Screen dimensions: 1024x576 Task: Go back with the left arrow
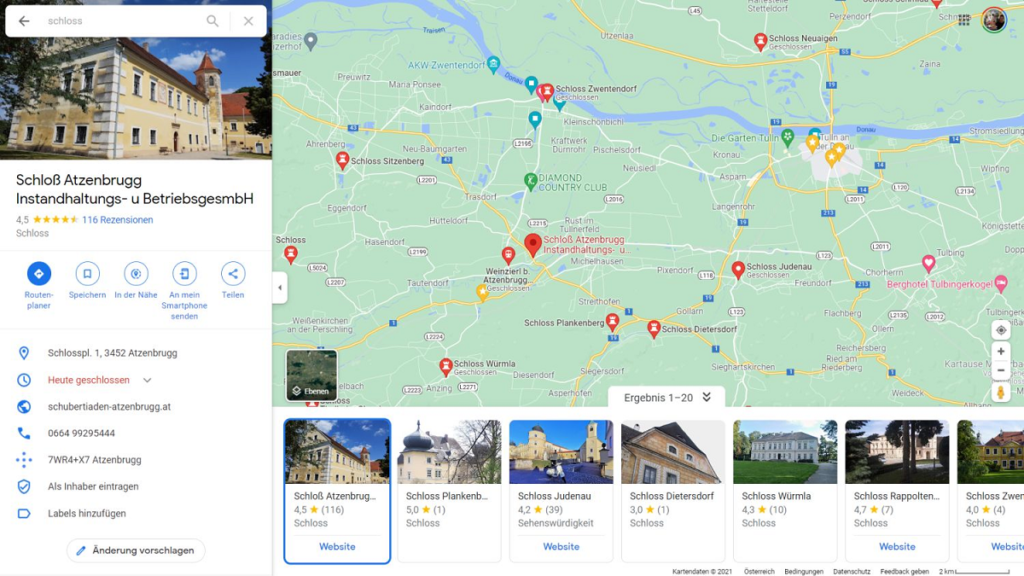click(x=24, y=21)
